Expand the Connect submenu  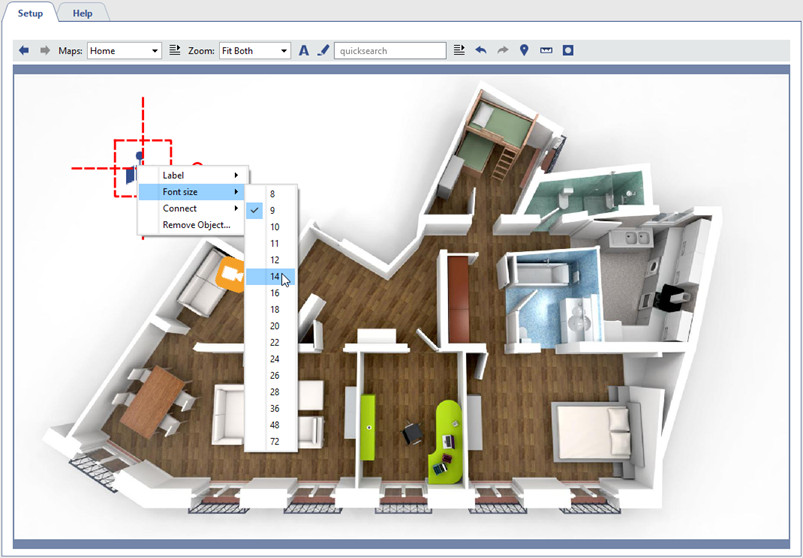tap(191, 209)
